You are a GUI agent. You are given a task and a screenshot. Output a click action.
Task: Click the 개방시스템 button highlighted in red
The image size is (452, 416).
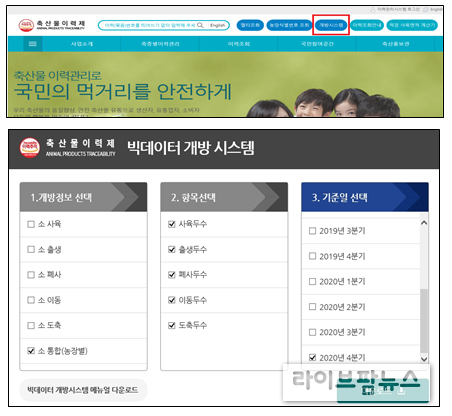pos(331,25)
